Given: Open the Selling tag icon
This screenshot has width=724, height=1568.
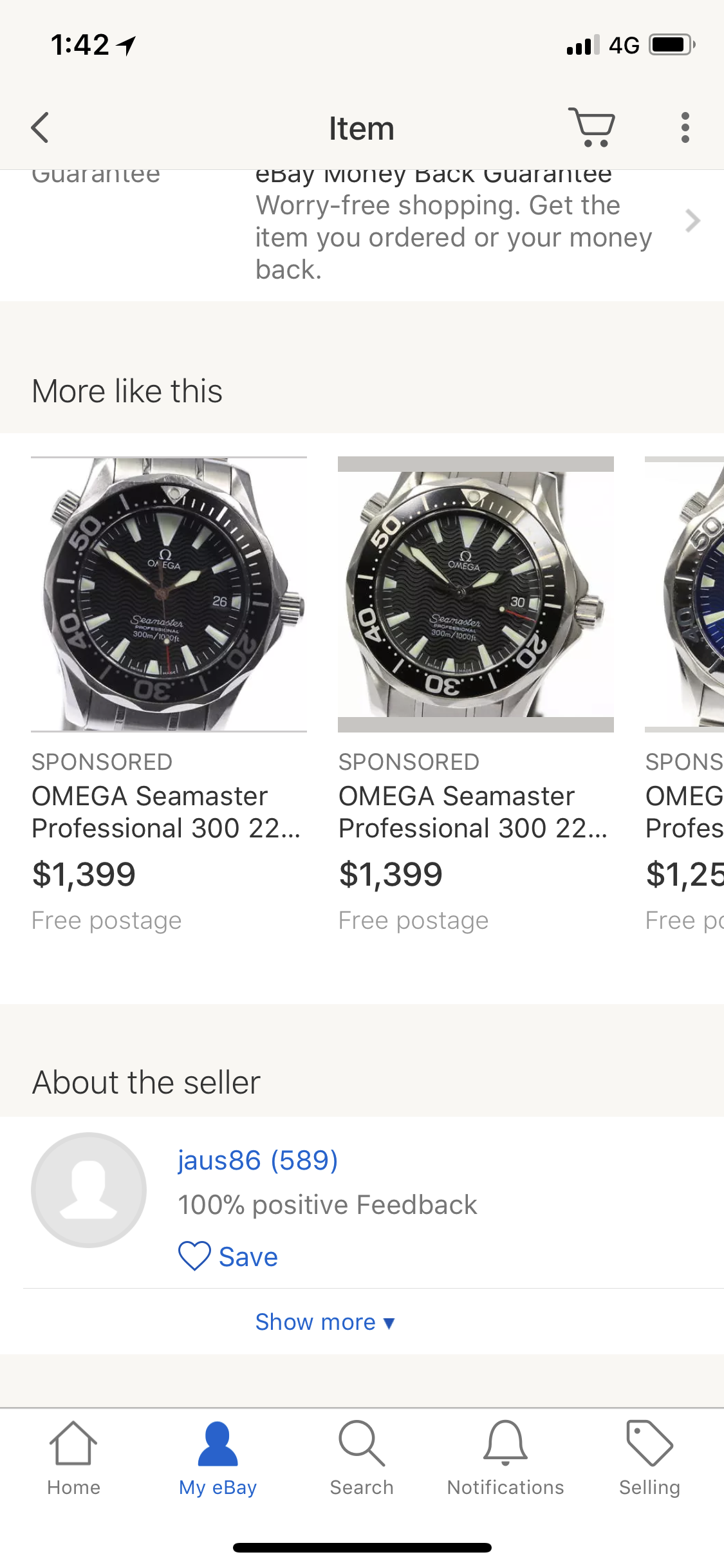Looking at the screenshot, I should 649,1457.
